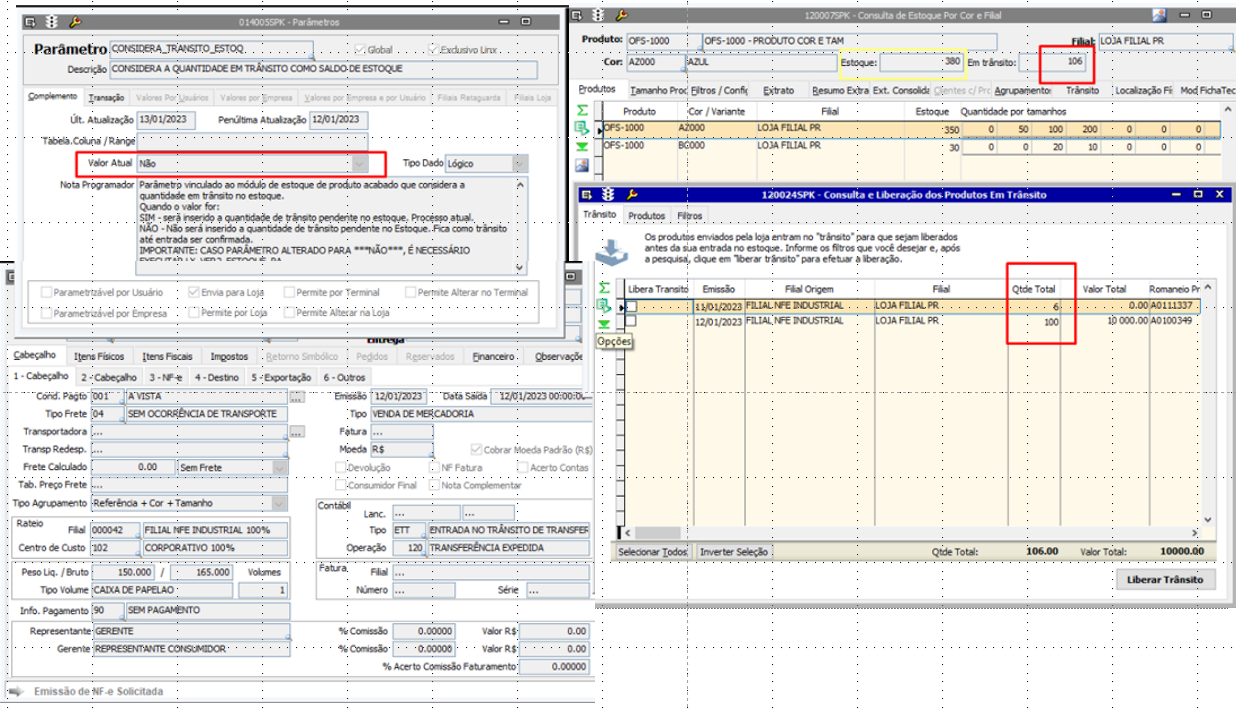Open the Extrato tab in stock query
This screenshot has width=1239, height=710.
[778, 90]
